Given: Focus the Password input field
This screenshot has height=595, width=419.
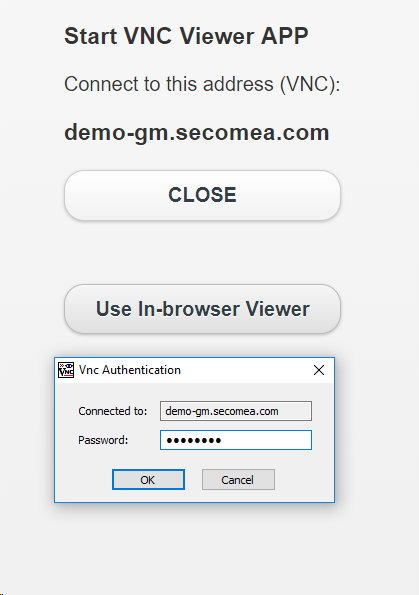Looking at the screenshot, I should point(236,440).
